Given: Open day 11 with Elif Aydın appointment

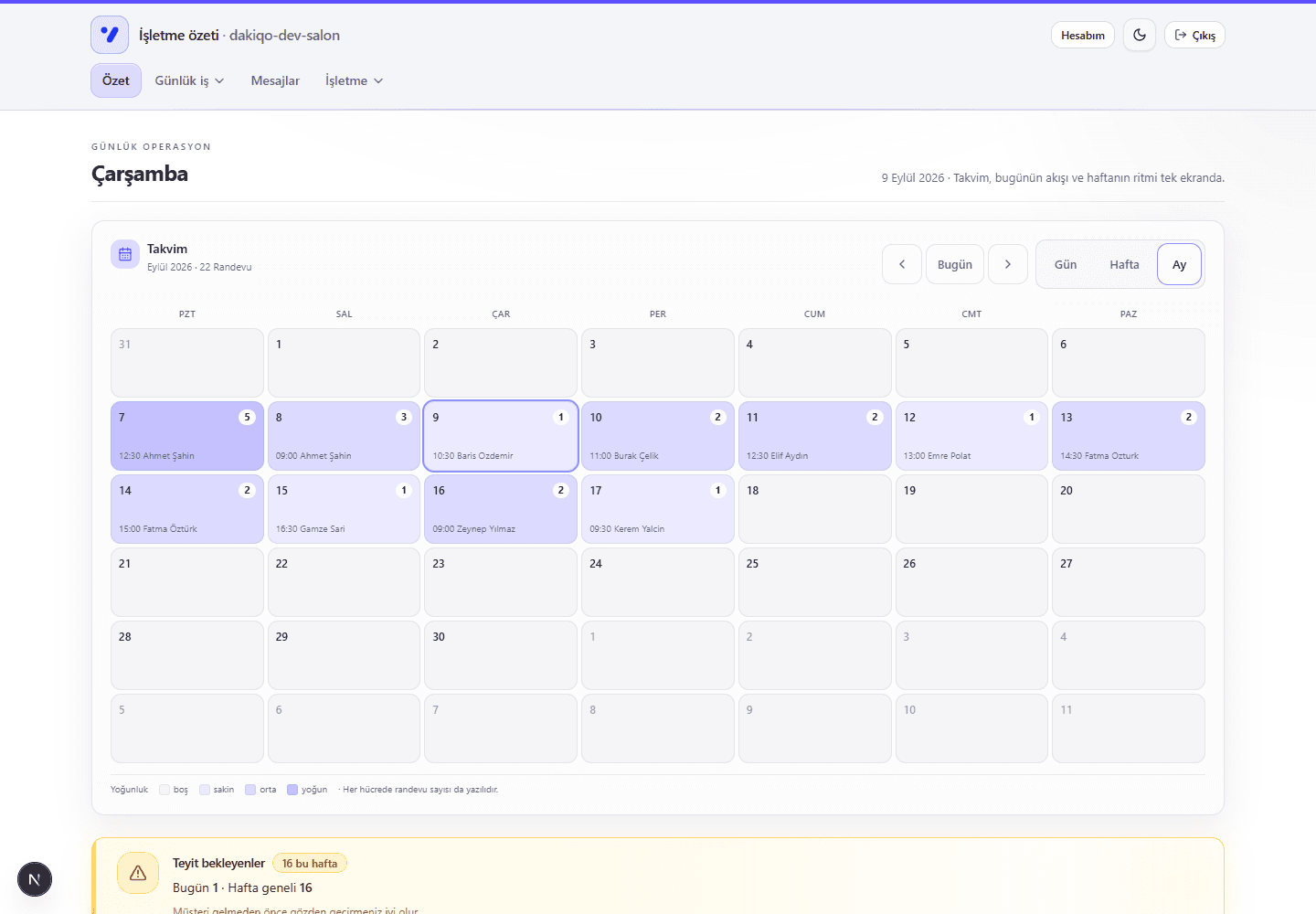Looking at the screenshot, I should [x=815, y=436].
